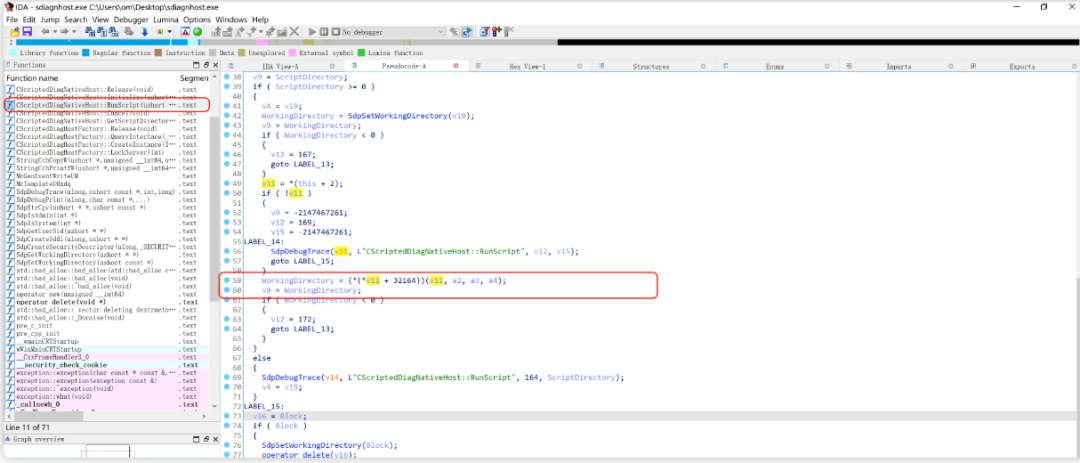Click the function icon beside operator delete(void *)

(10, 302)
